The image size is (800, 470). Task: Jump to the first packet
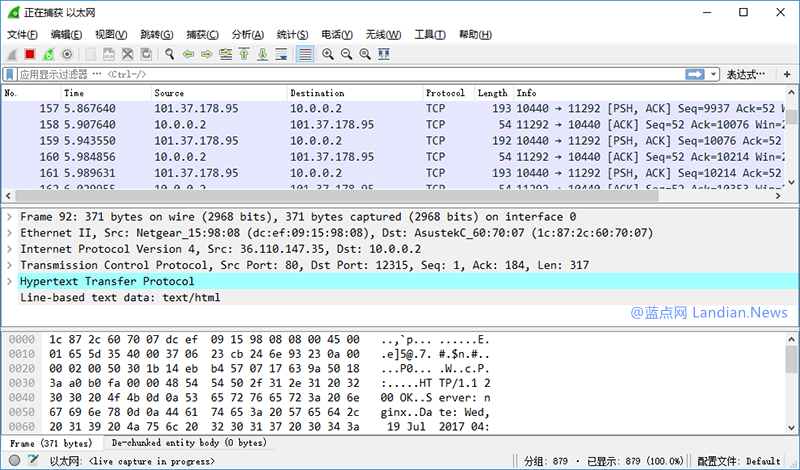[244, 54]
